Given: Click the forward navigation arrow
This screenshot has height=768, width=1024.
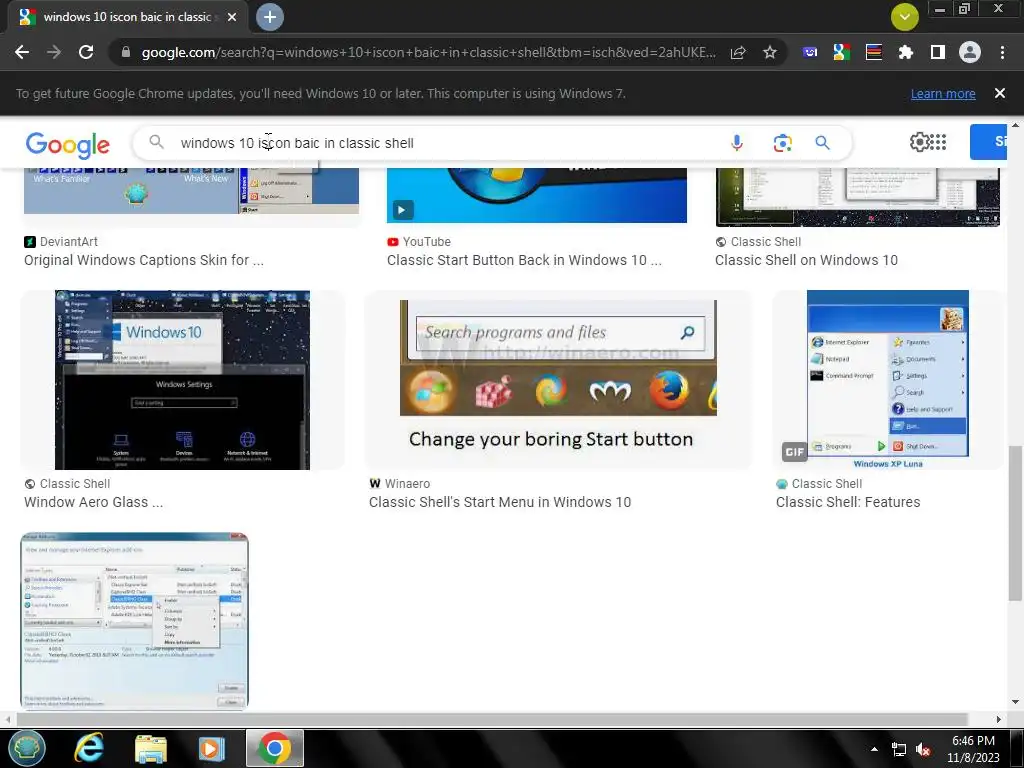Looking at the screenshot, I should [54, 52].
